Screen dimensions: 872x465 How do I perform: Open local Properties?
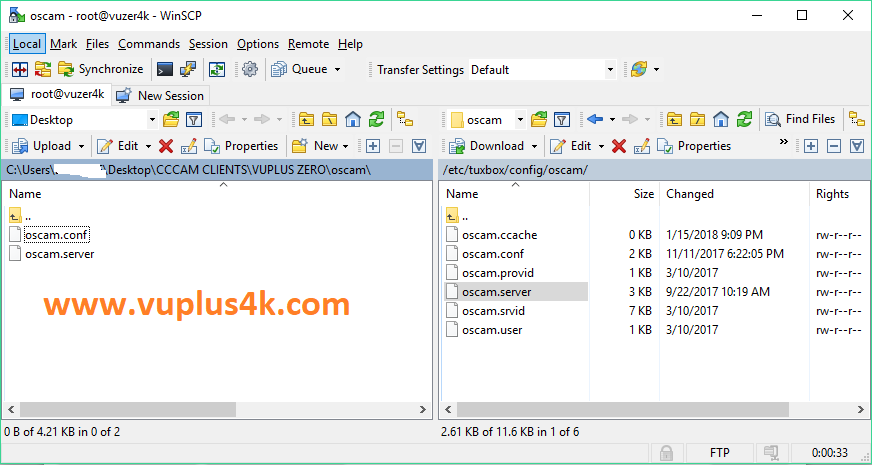click(241, 146)
